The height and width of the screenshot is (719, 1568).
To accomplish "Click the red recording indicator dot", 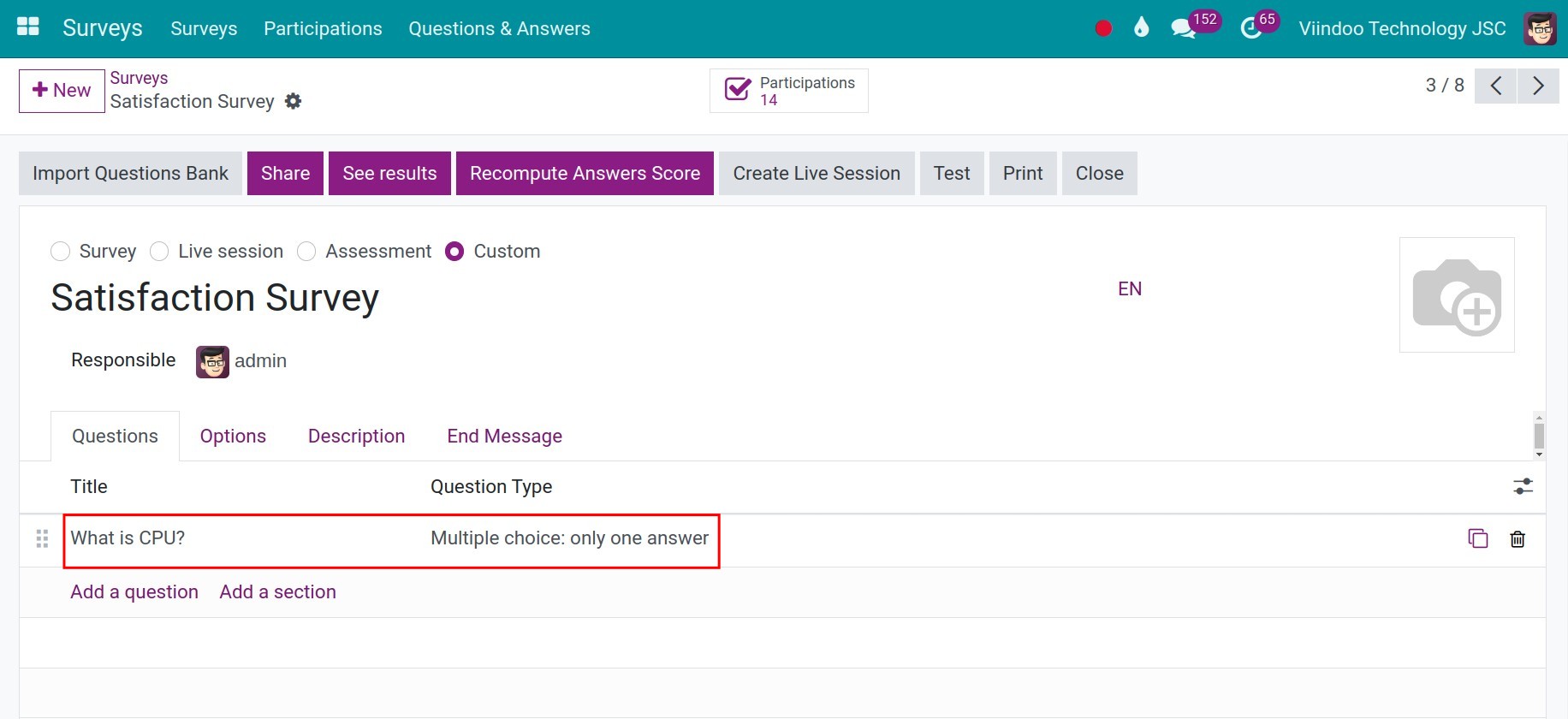I will point(1103,28).
